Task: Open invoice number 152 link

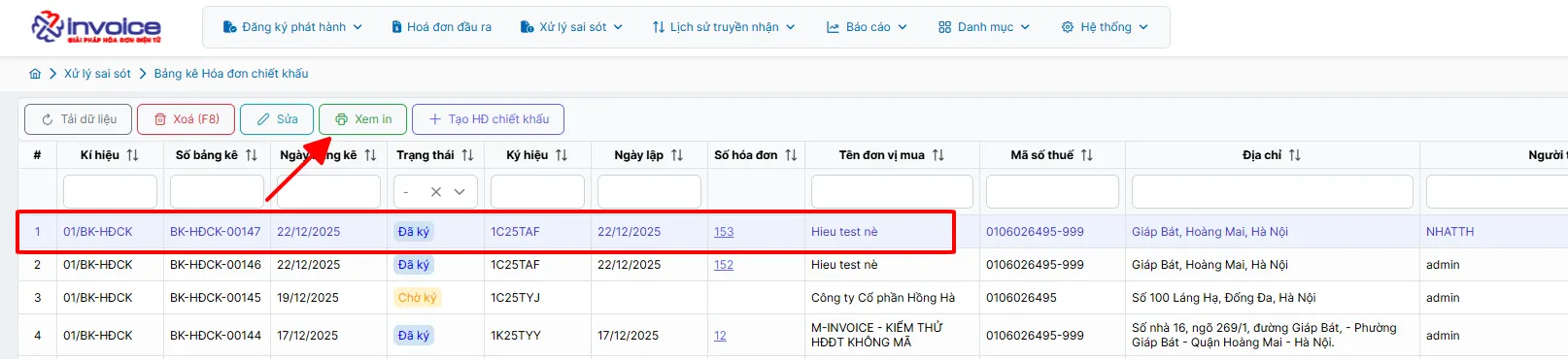Action: [724, 265]
